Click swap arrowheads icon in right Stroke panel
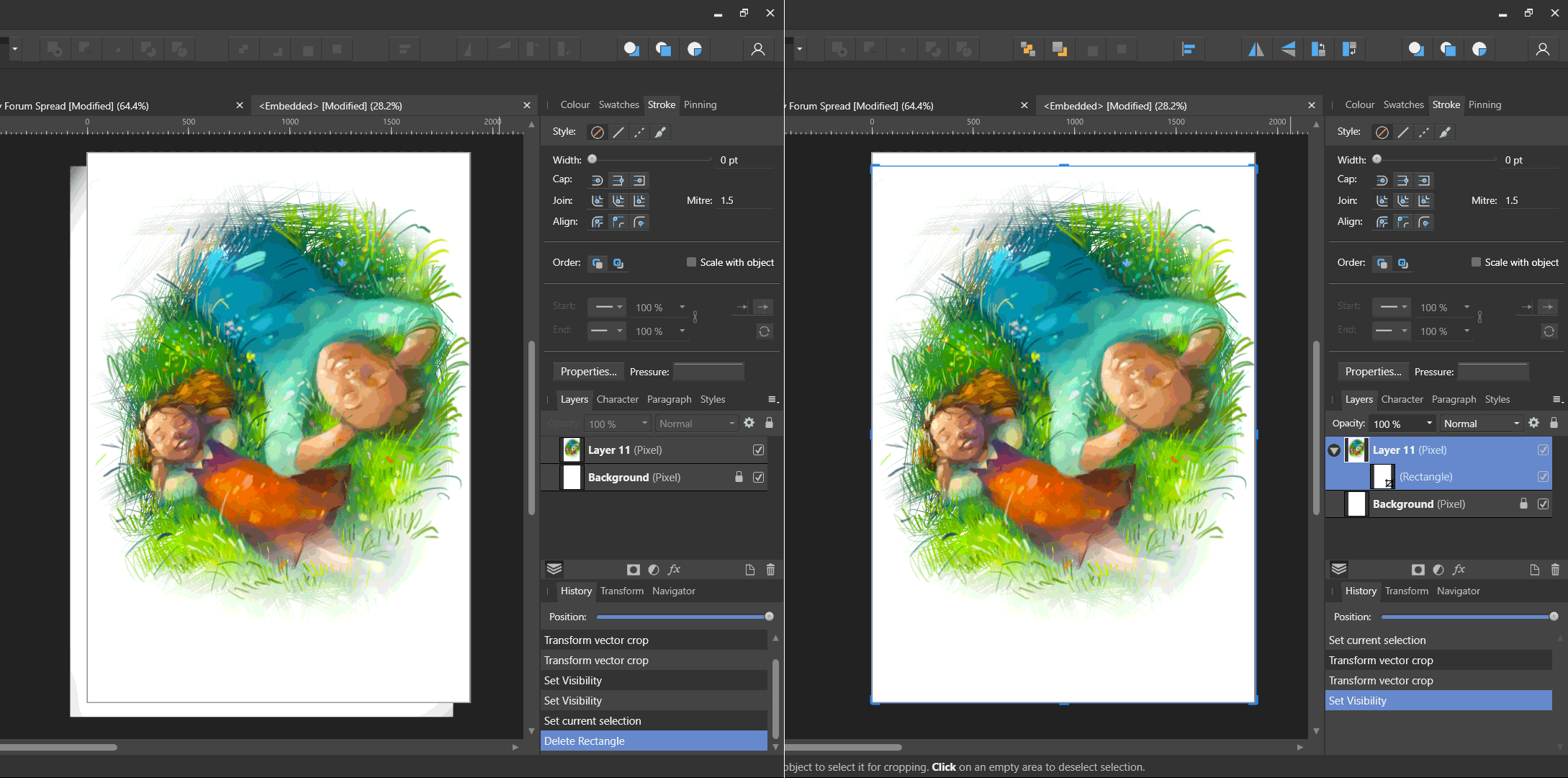Image resolution: width=1568 pixels, height=778 pixels. click(x=1549, y=331)
